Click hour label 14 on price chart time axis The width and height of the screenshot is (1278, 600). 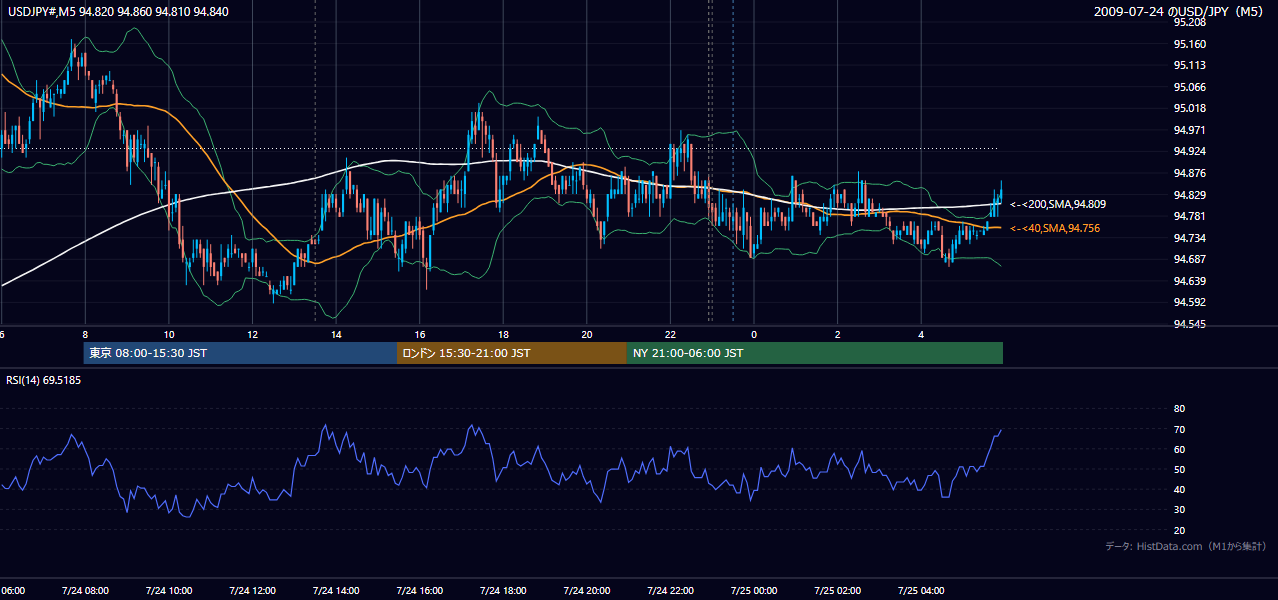pyautogui.click(x=336, y=335)
